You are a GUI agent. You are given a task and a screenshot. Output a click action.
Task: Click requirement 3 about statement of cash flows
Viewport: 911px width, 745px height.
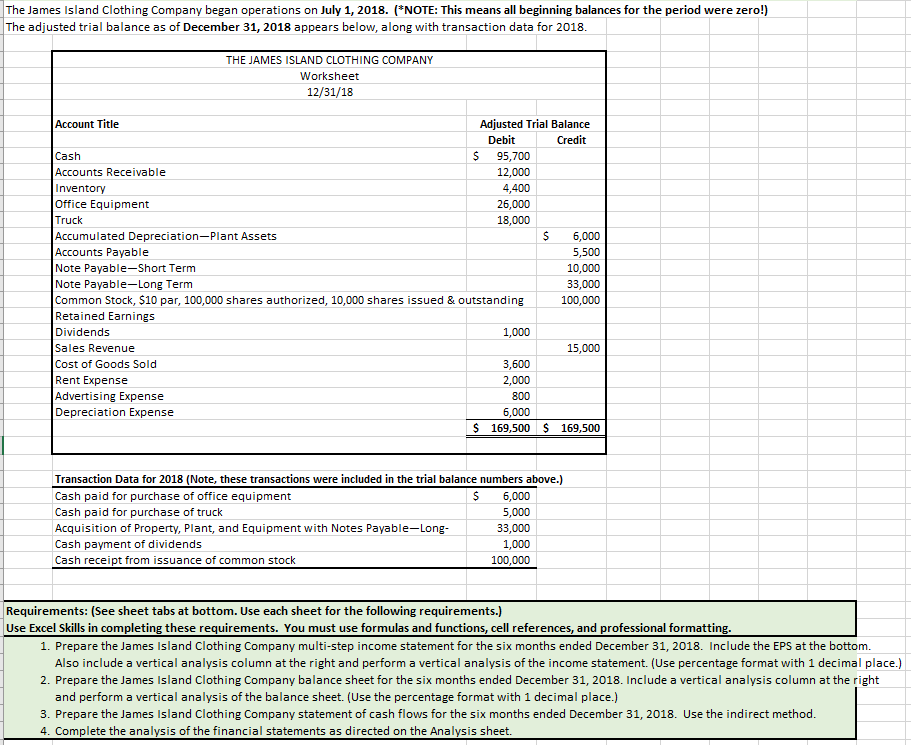(428, 714)
